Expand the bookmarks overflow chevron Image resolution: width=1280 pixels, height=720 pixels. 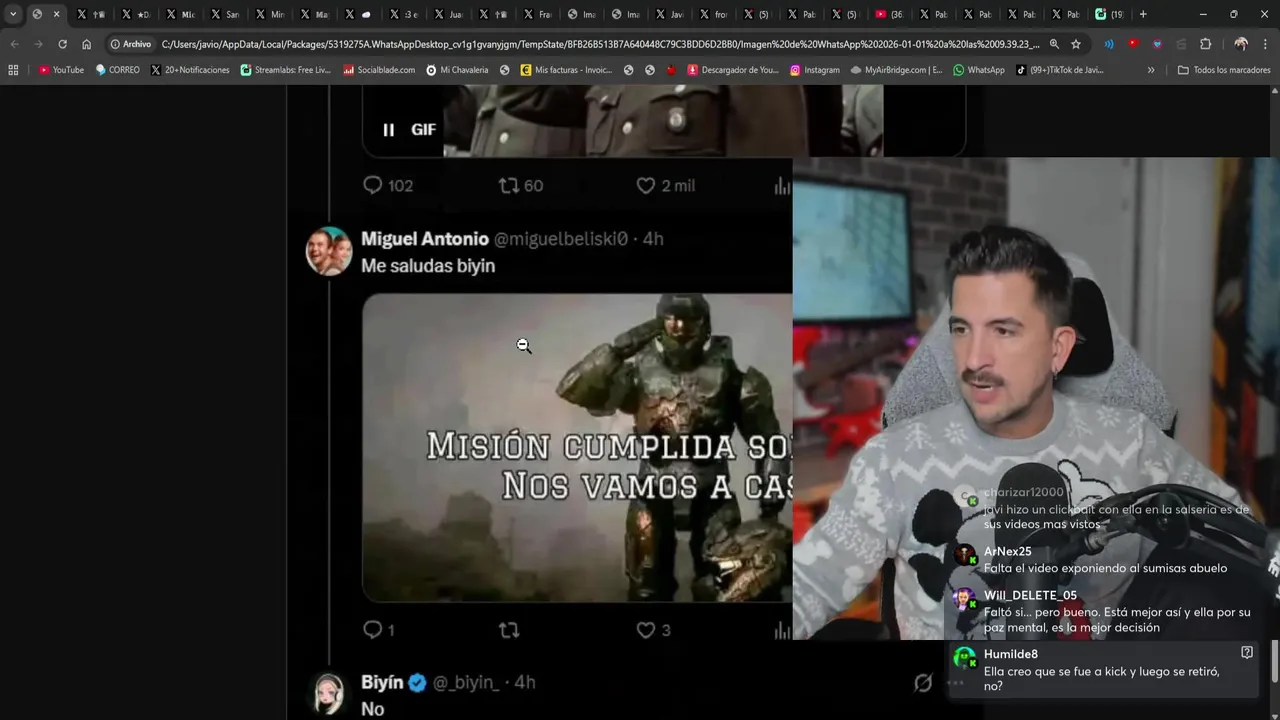[x=1151, y=70]
